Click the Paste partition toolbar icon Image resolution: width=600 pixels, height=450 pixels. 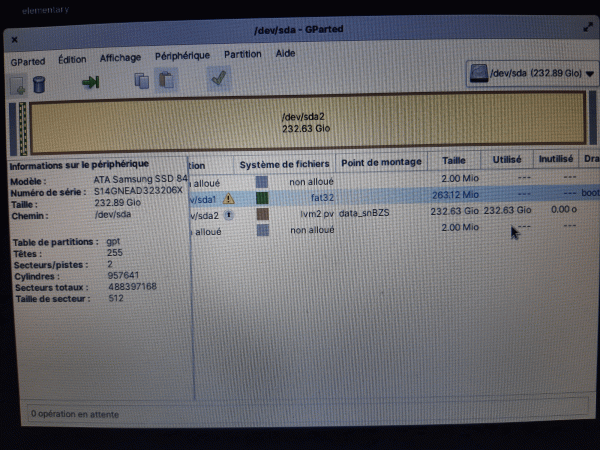click(166, 82)
